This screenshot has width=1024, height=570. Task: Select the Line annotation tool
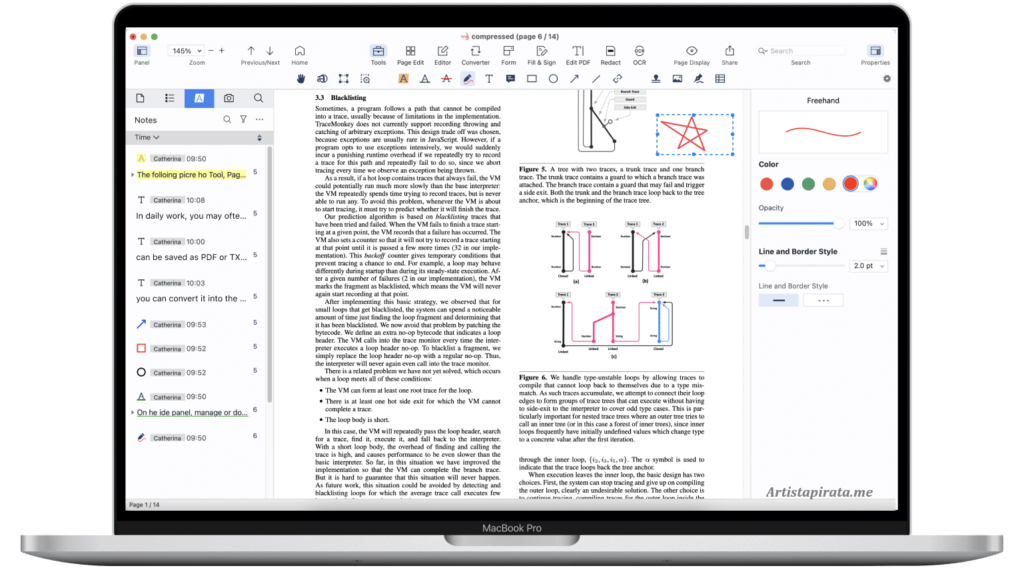tap(596, 78)
